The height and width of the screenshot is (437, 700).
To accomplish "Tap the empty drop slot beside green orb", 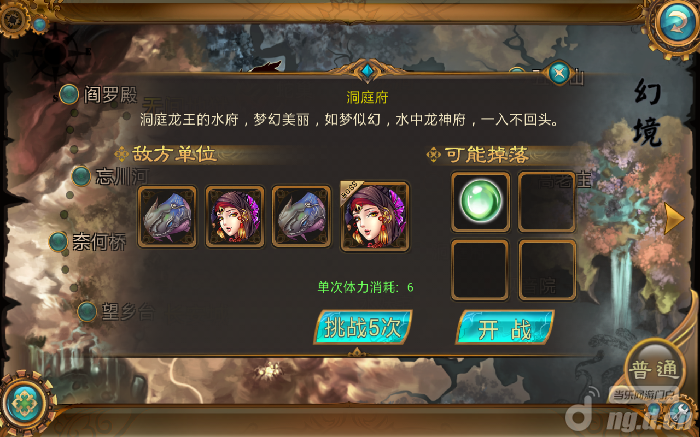I will point(547,202).
